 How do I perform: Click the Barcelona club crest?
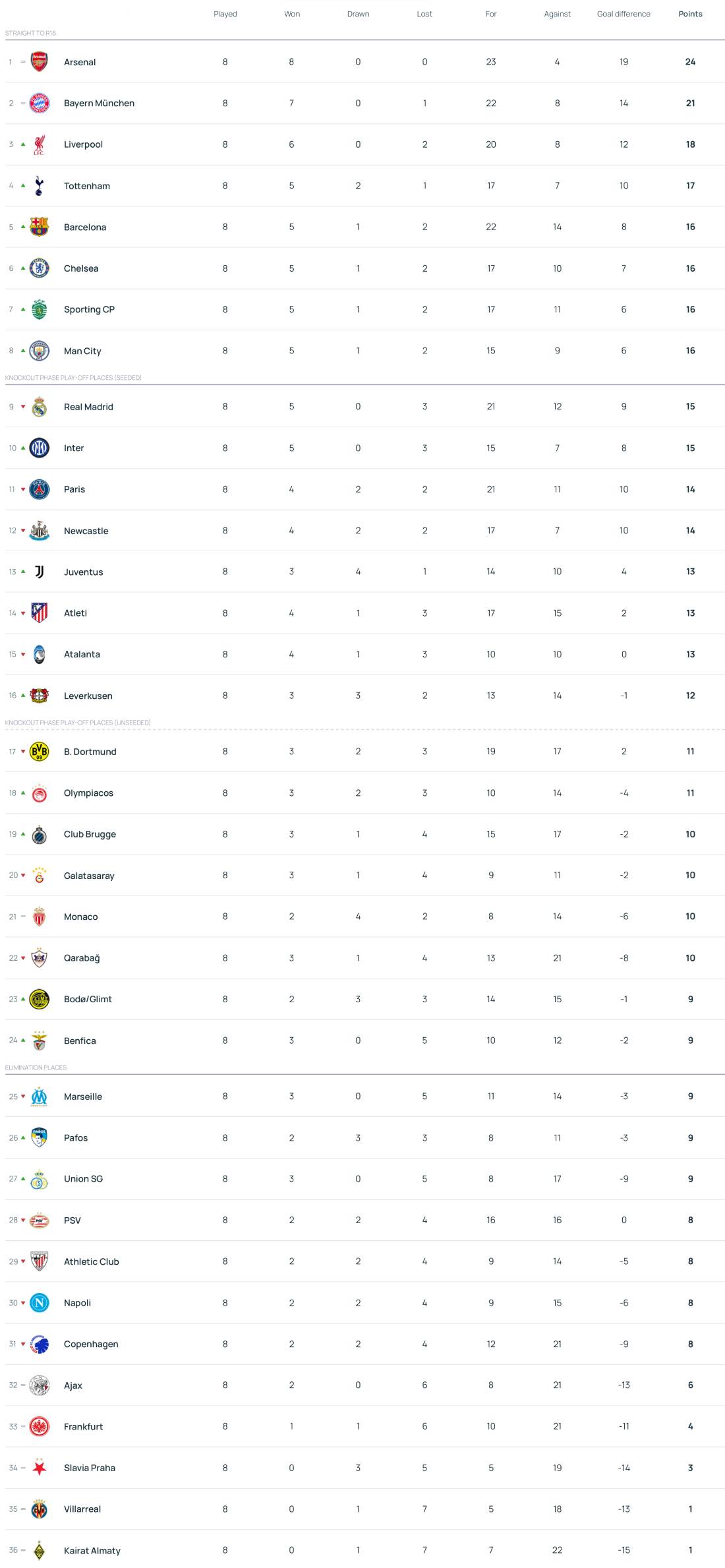39,227
